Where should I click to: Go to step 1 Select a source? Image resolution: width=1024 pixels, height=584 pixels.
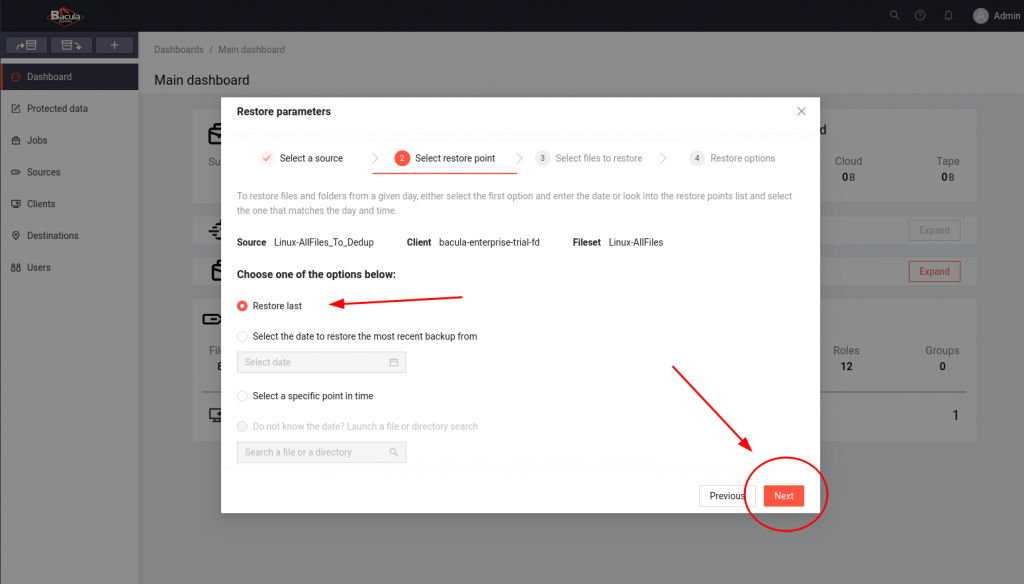point(302,158)
